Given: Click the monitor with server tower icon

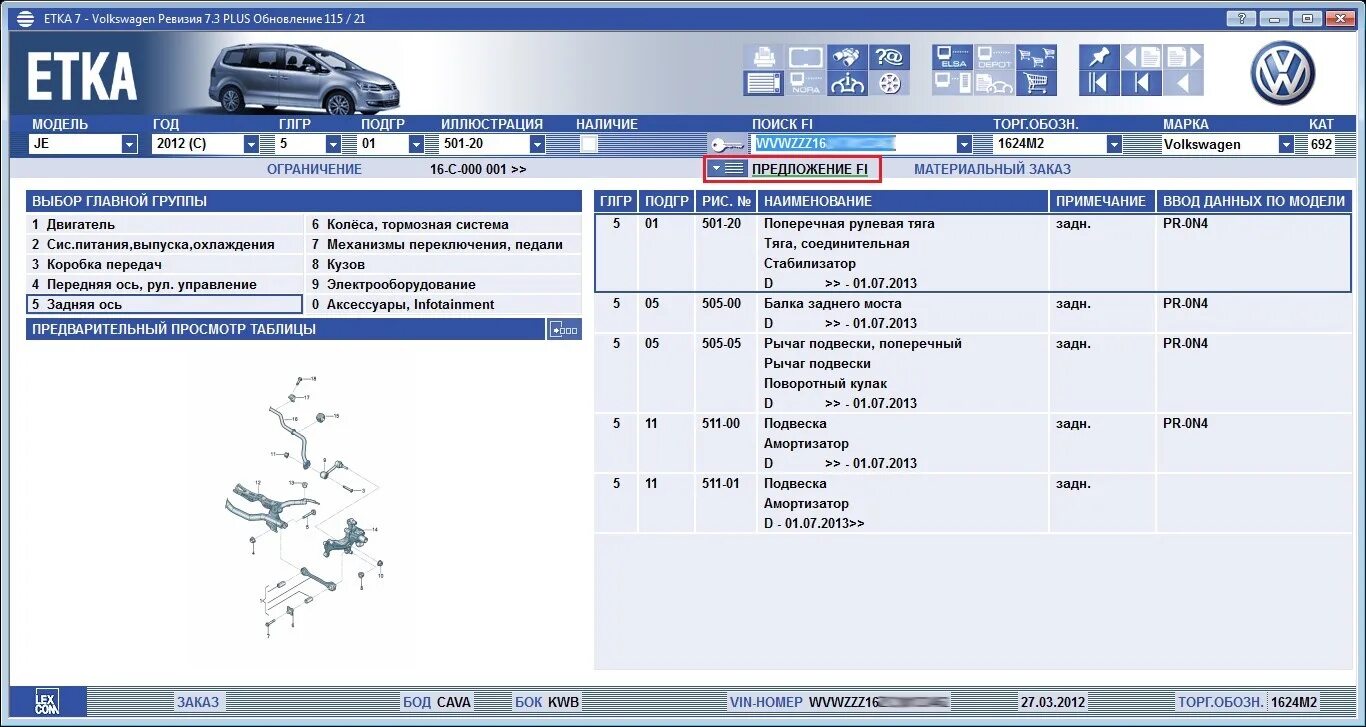Looking at the screenshot, I should point(952,83).
